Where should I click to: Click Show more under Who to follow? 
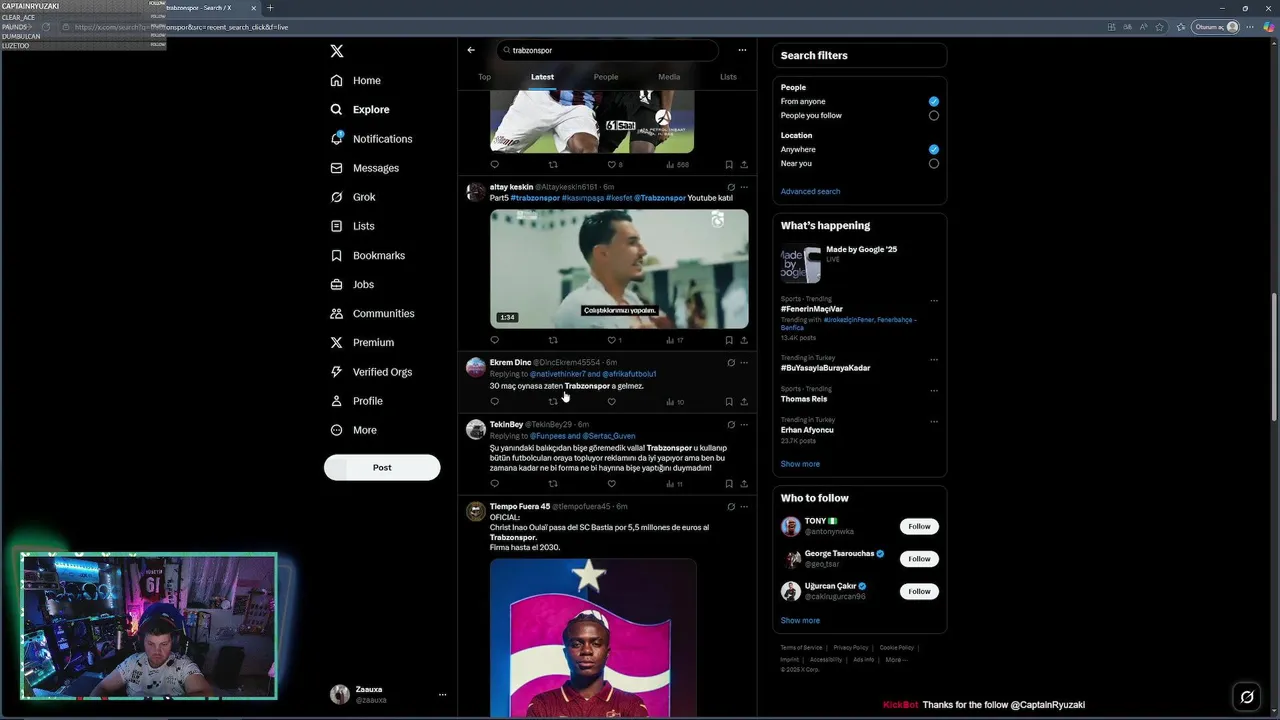800,620
